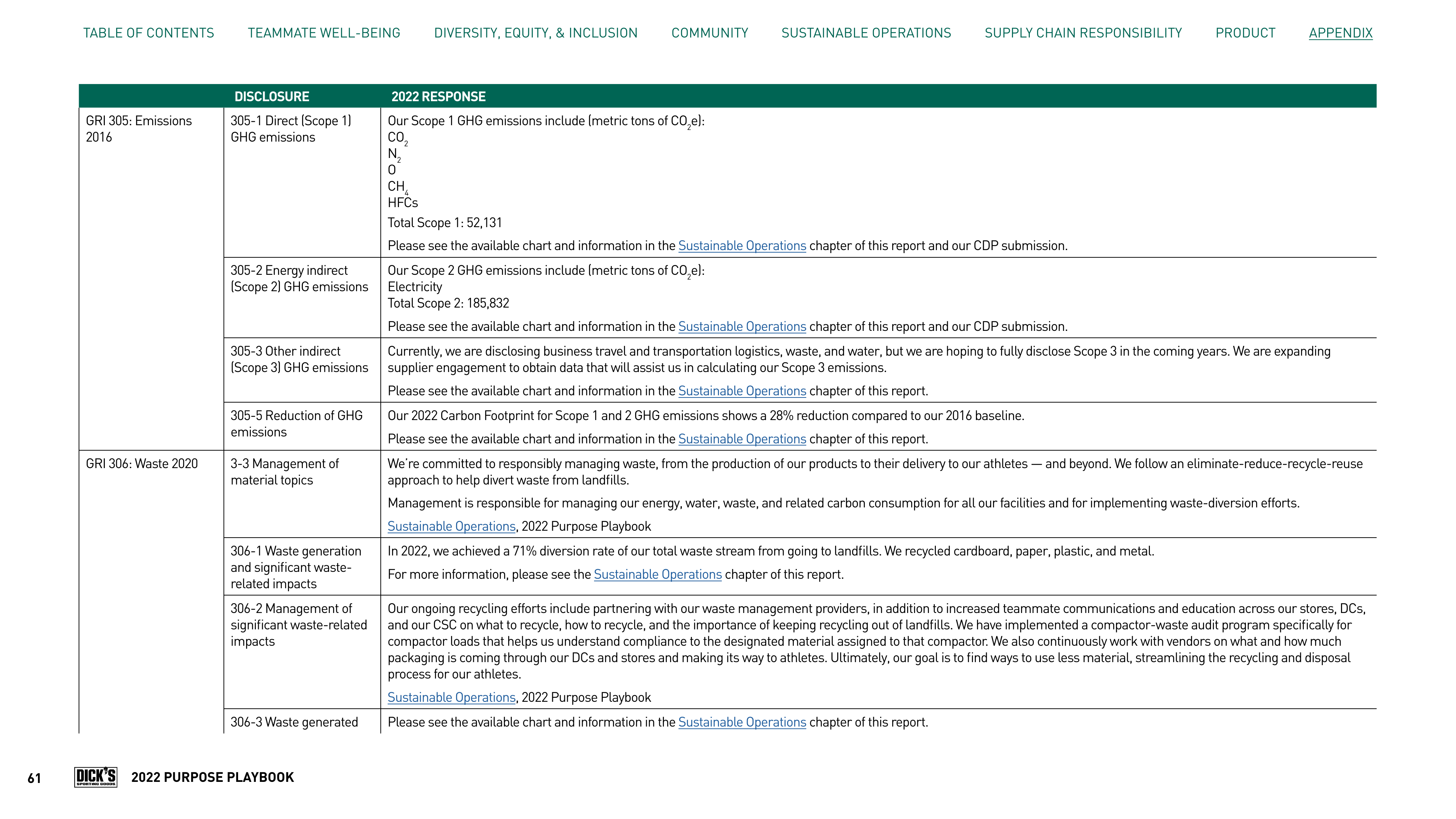The image size is (1456, 819).
Task: Follow Sustainable Operations link in 305-2 row
Action: coord(742,327)
